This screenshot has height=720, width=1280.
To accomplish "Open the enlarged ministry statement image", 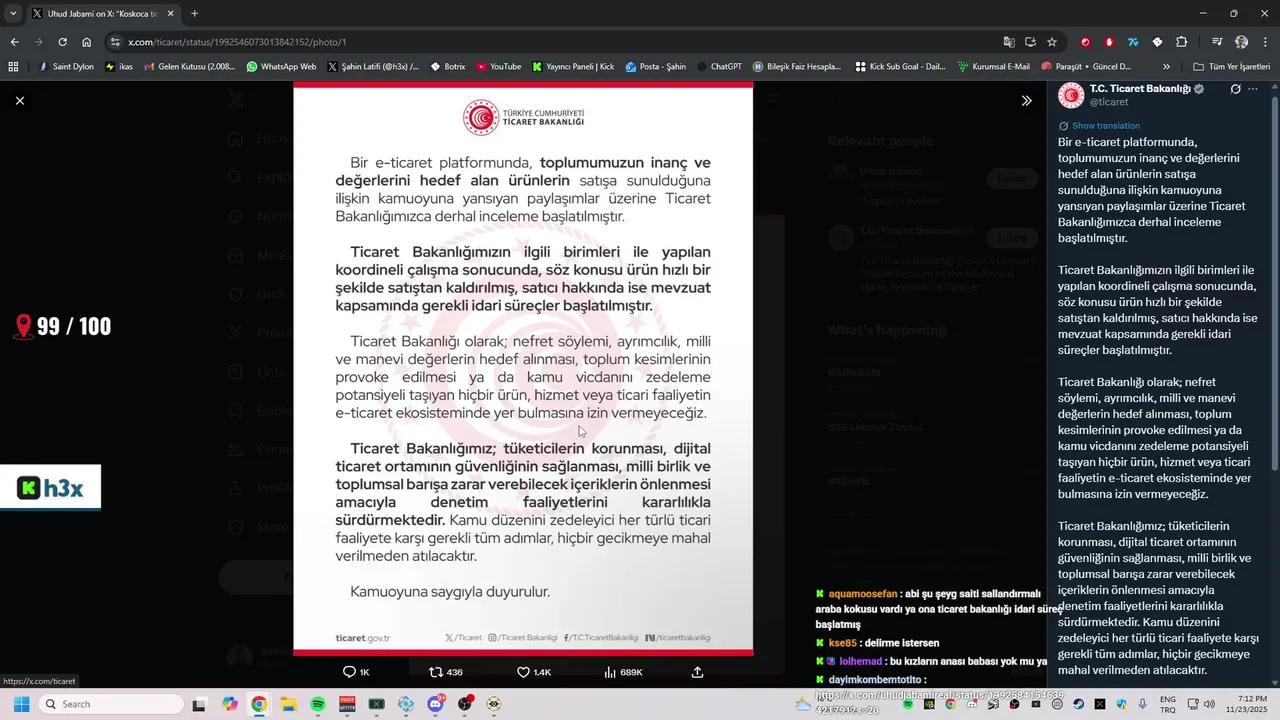I will (523, 369).
